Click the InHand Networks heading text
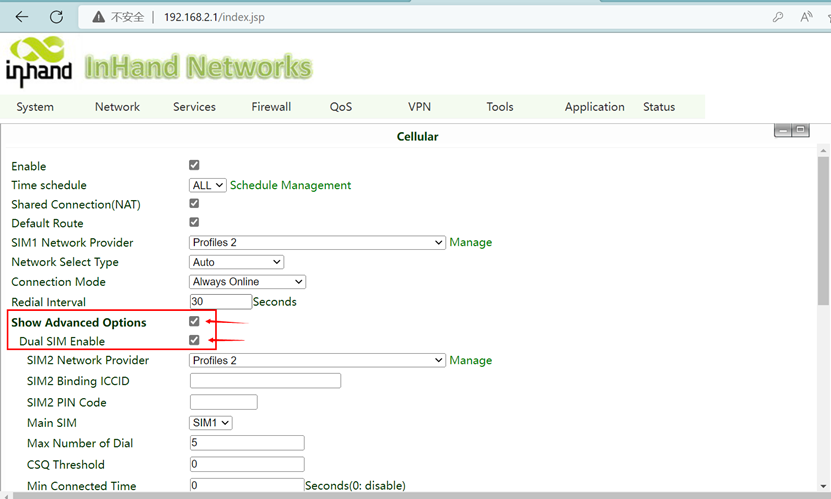The image size is (831, 499). (198, 67)
